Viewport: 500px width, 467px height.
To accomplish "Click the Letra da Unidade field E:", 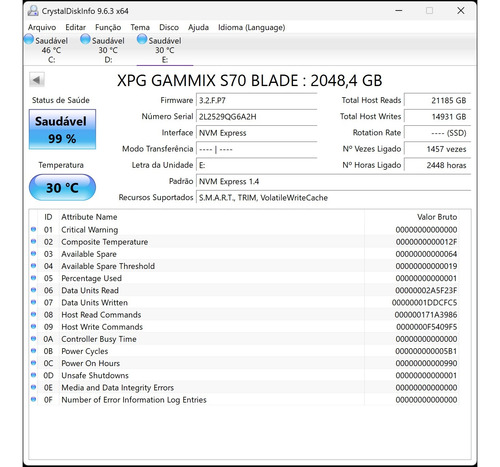I will pos(256,165).
